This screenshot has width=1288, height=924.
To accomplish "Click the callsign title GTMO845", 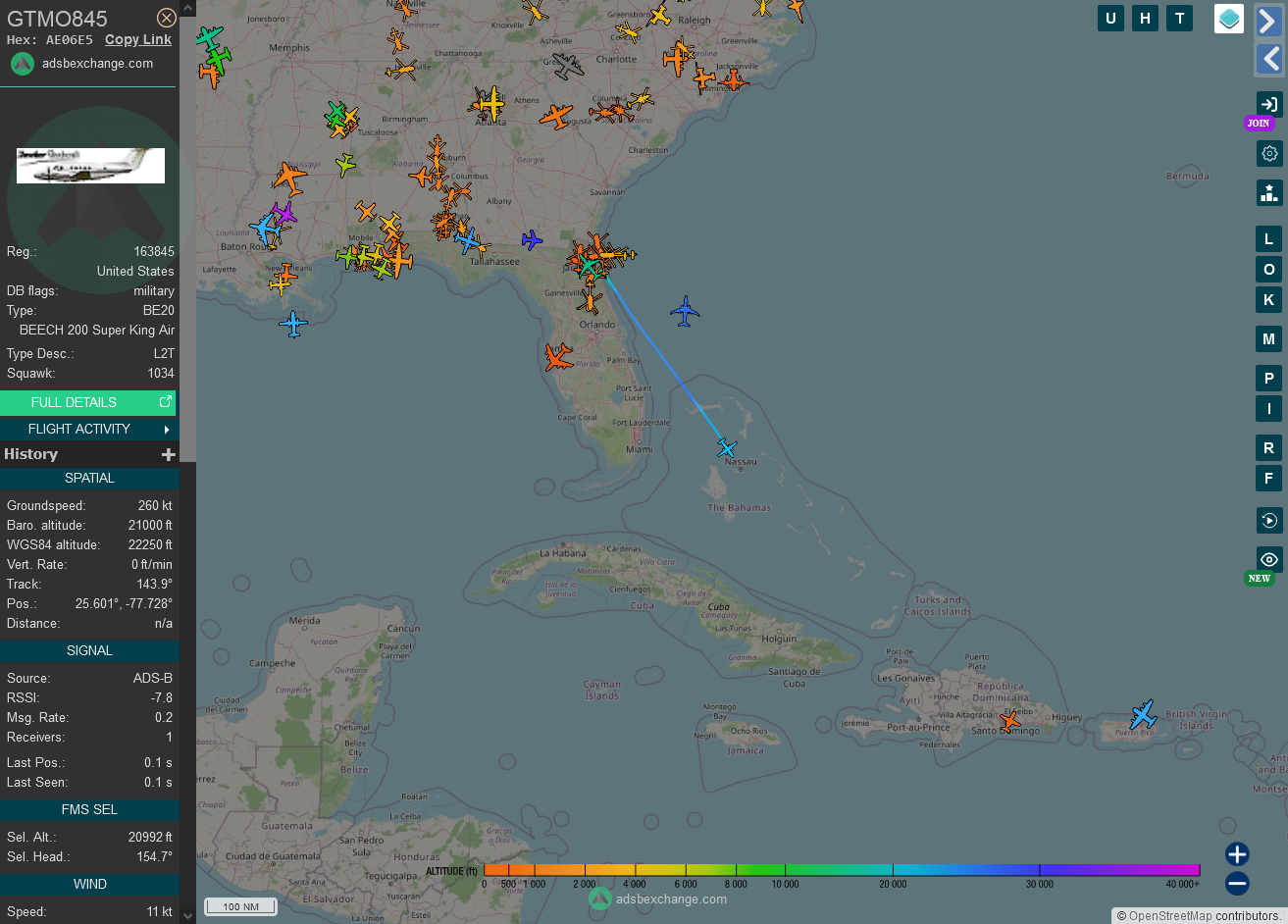I will click(57, 19).
